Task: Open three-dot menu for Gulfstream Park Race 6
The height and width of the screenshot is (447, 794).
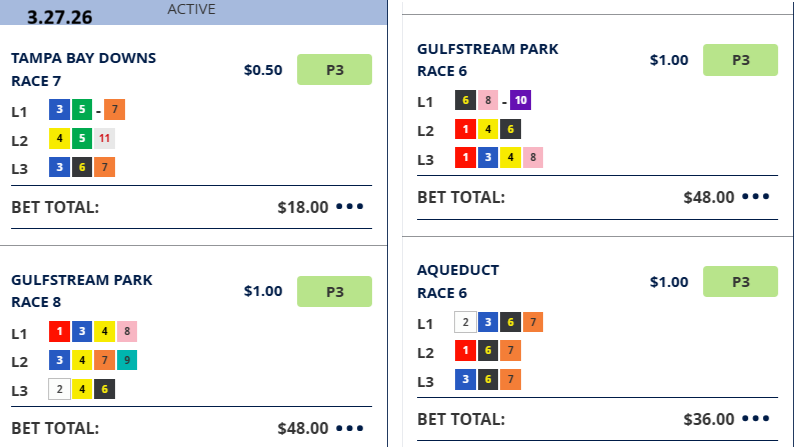Action: point(756,197)
